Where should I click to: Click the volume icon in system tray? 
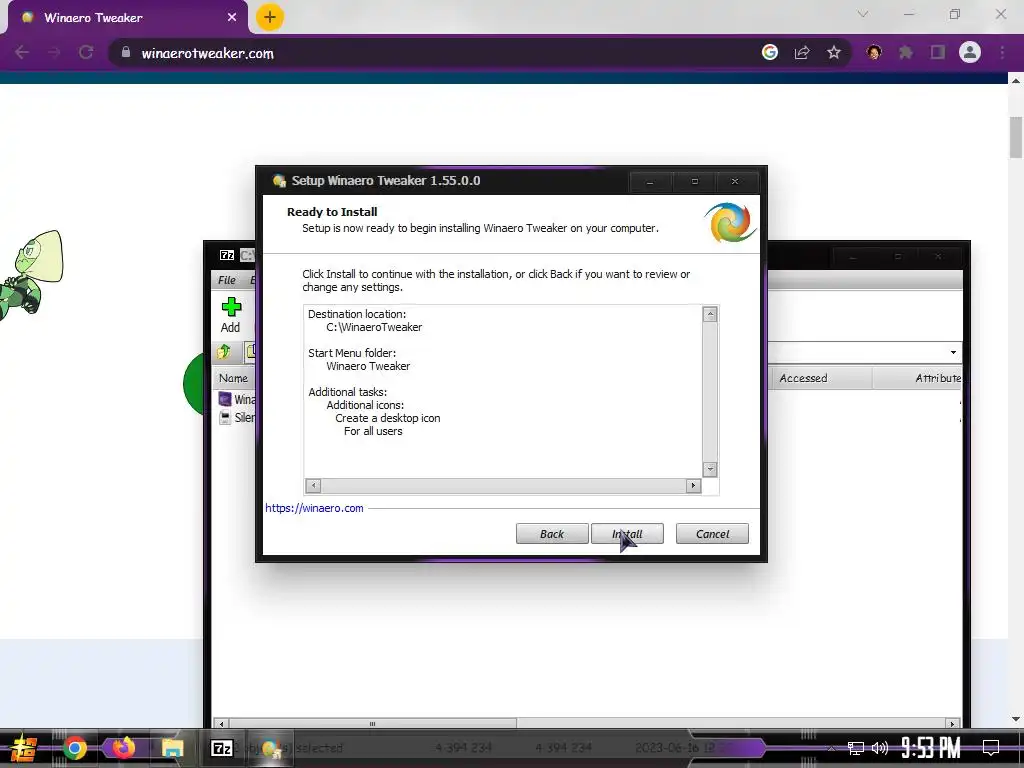880,748
